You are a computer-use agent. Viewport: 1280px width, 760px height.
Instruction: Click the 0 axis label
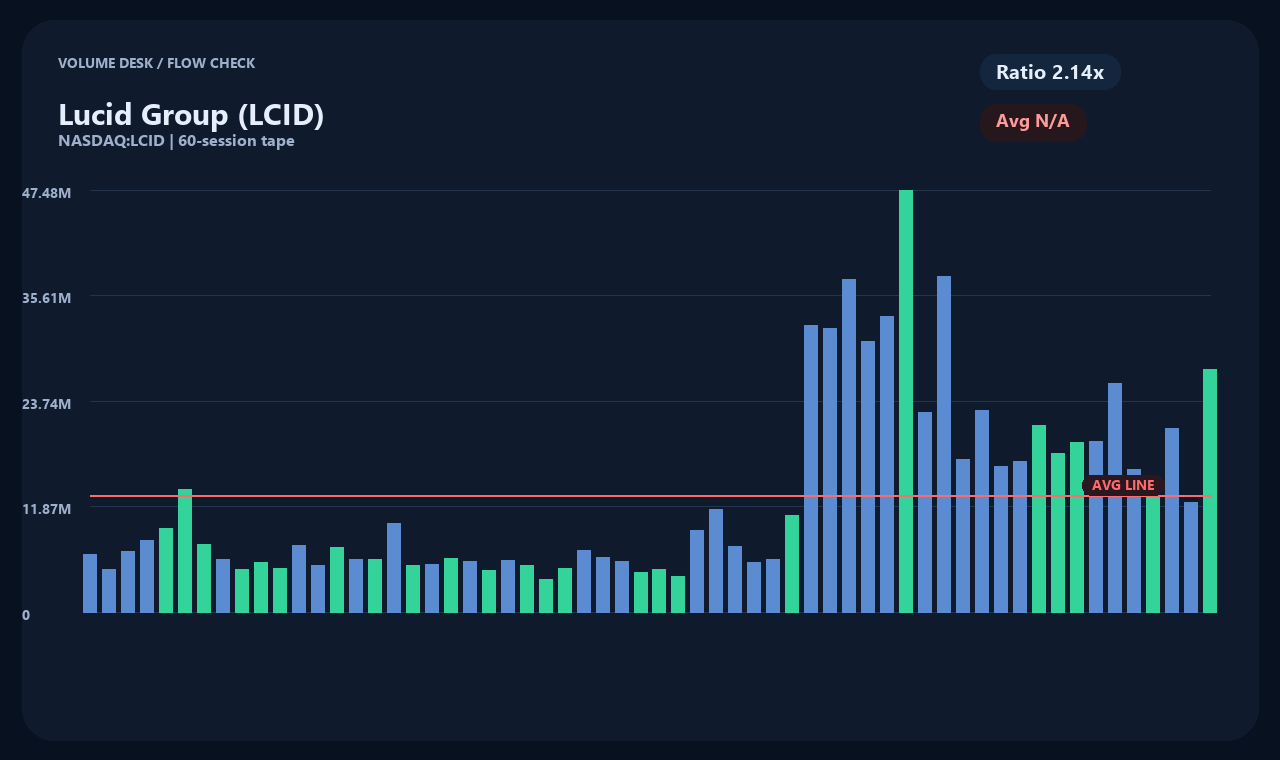click(x=26, y=615)
